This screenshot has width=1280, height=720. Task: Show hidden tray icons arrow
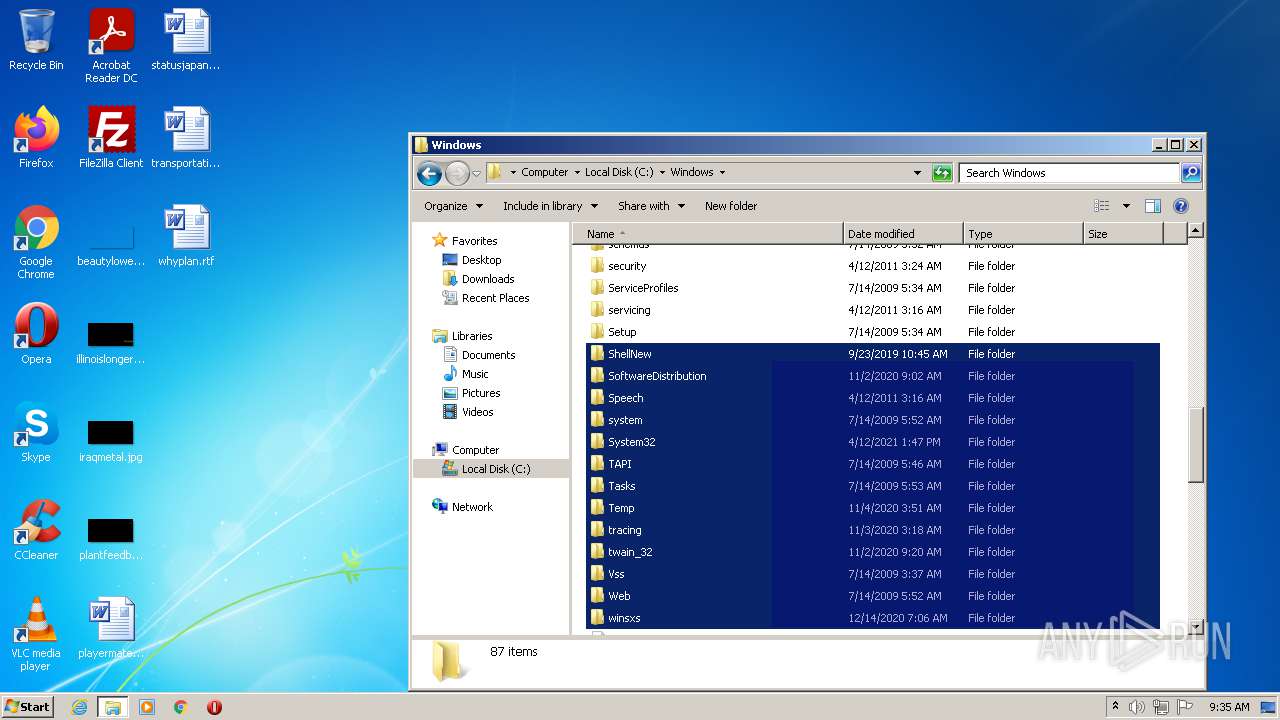1115,707
